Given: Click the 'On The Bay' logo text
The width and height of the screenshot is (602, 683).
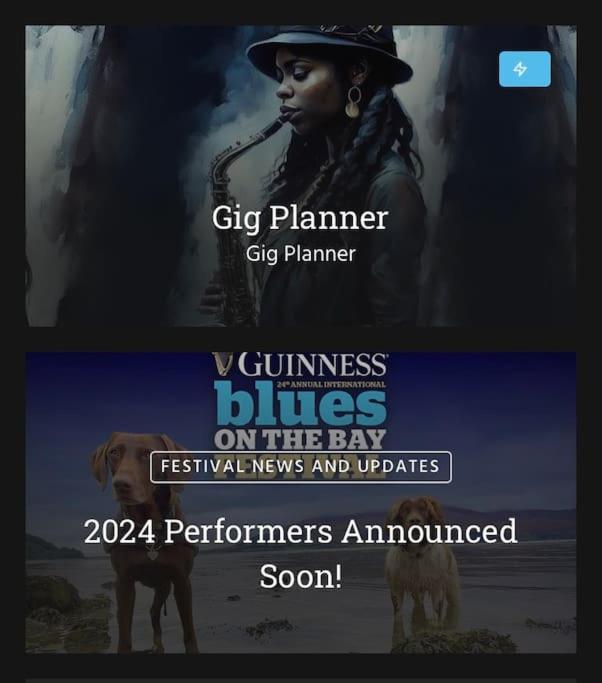Looking at the screenshot, I should pyautogui.click(x=300, y=440).
